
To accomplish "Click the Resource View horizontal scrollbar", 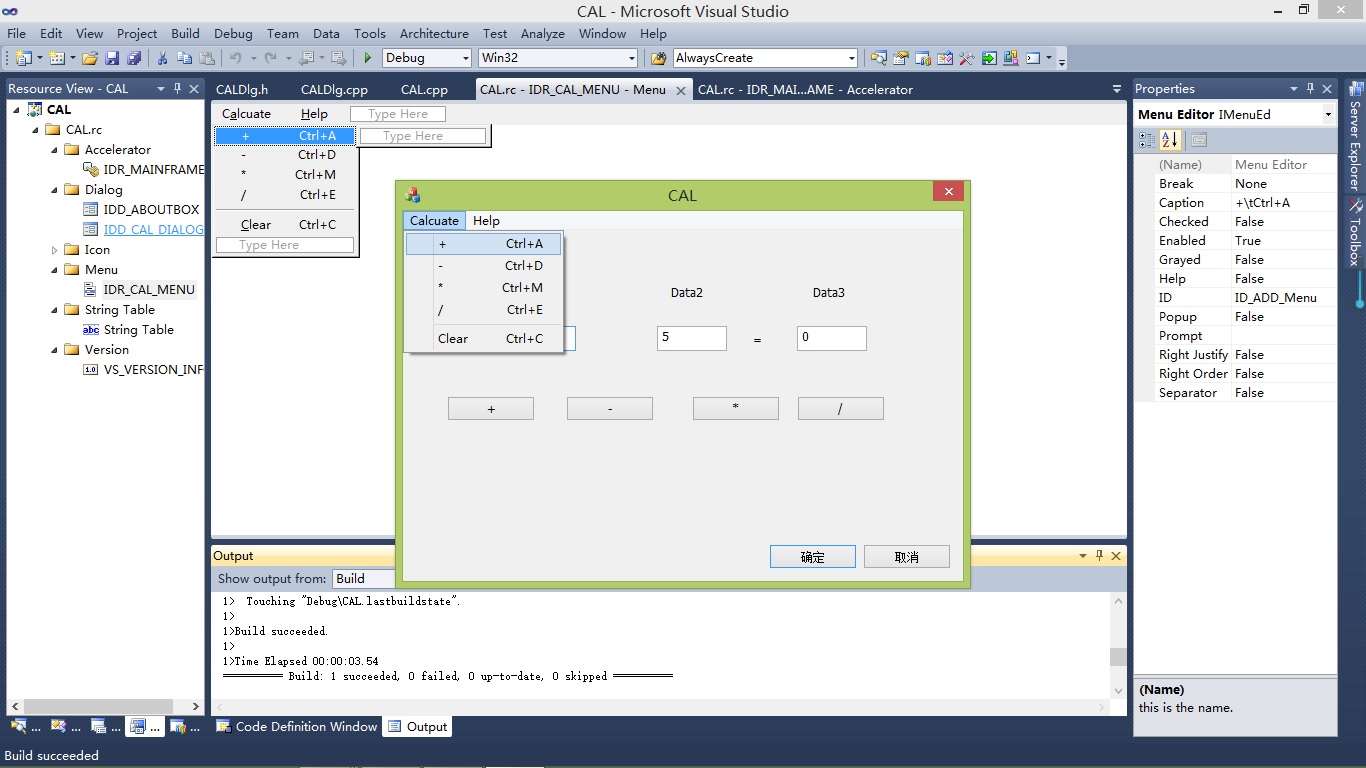I will click(105, 706).
